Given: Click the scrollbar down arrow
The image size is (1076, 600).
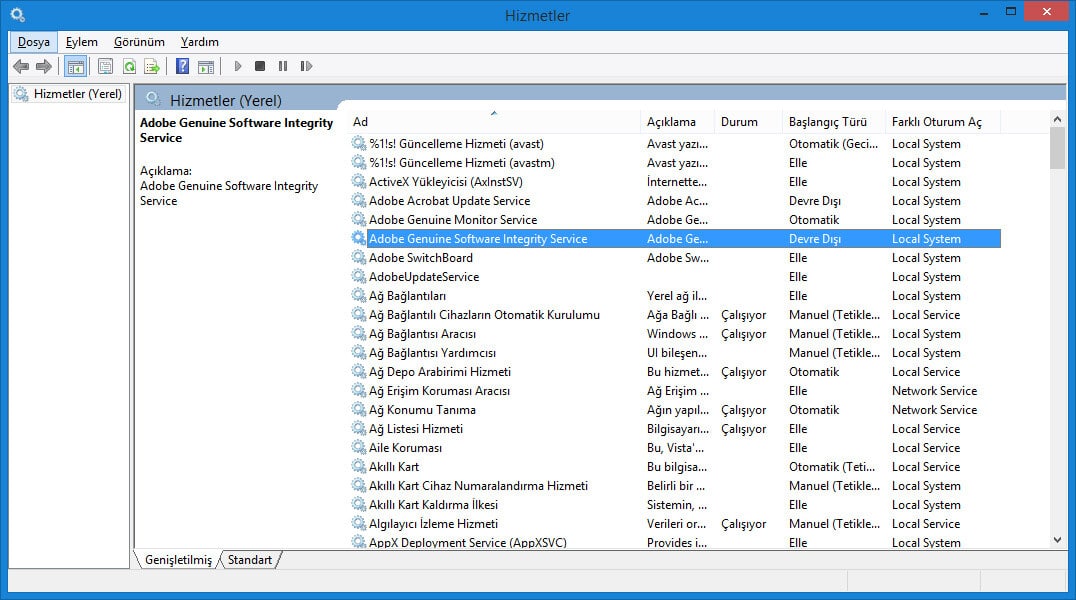Looking at the screenshot, I should pyautogui.click(x=1057, y=540).
